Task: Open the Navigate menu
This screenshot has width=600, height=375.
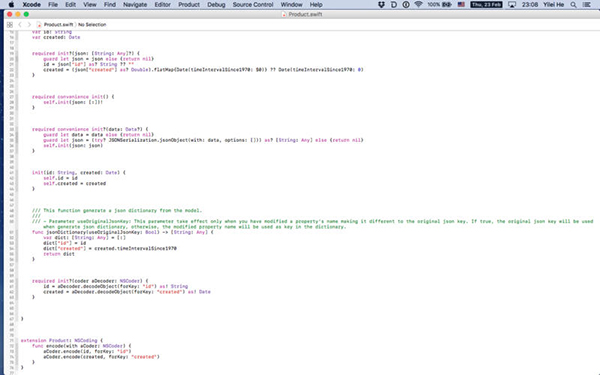Action: coord(135,5)
